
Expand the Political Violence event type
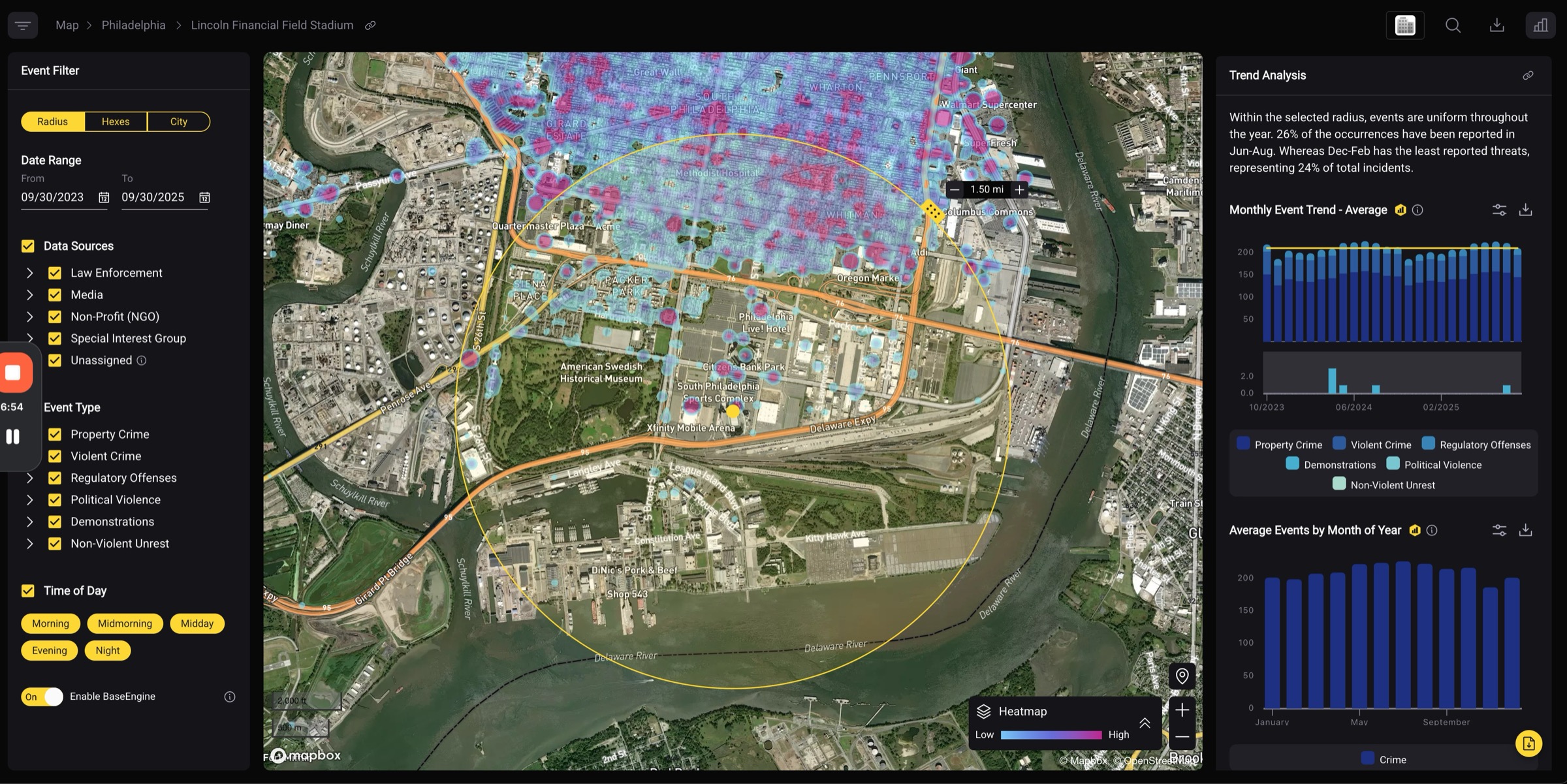pos(30,500)
